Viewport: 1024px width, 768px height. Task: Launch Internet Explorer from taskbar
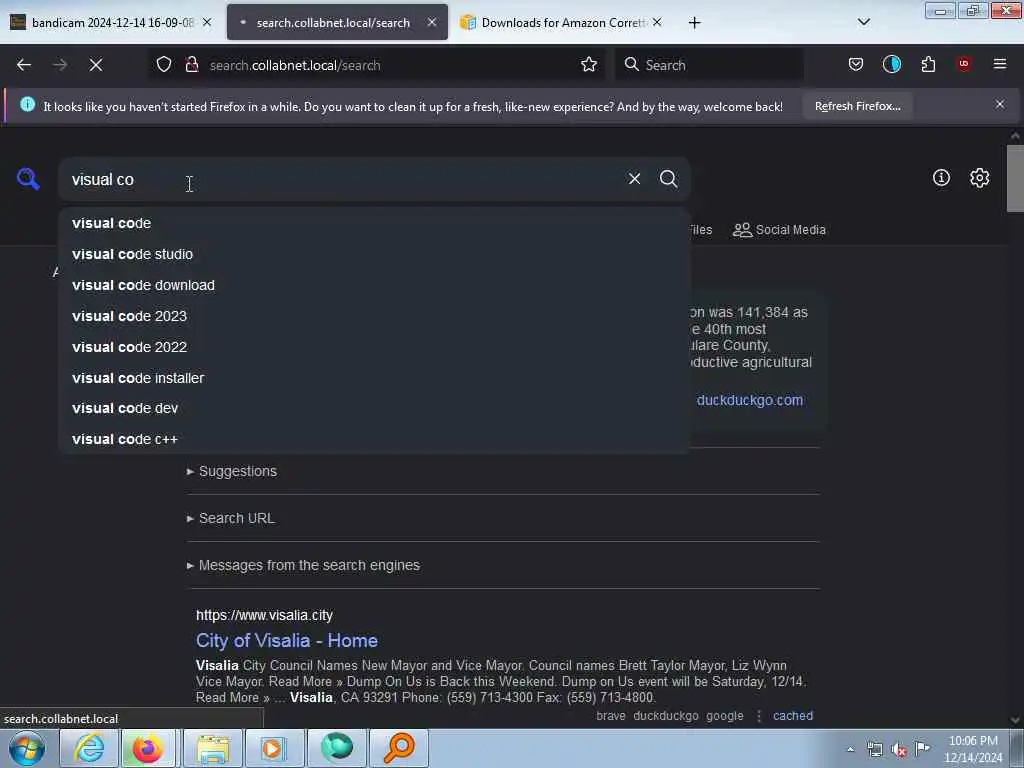point(89,748)
